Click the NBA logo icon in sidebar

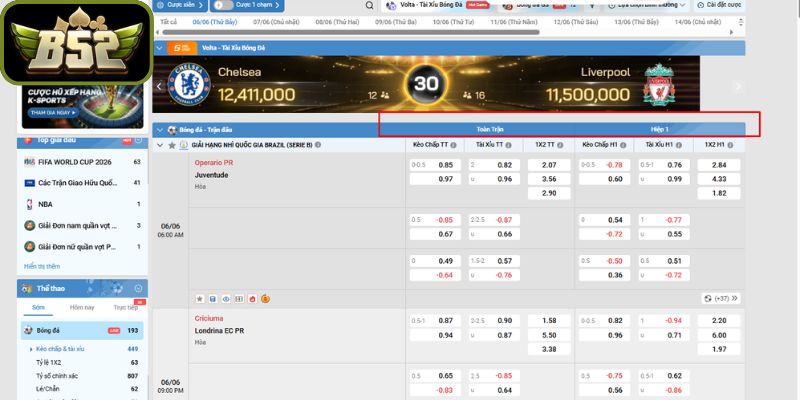tap(30, 204)
